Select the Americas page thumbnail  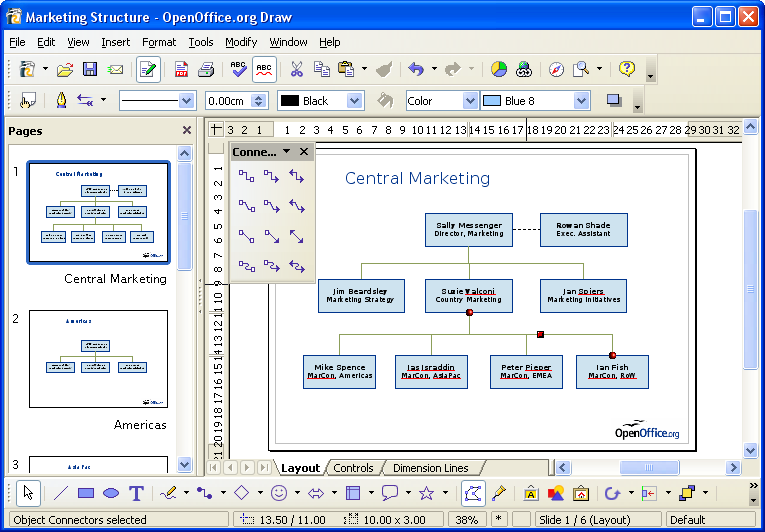click(x=99, y=359)
